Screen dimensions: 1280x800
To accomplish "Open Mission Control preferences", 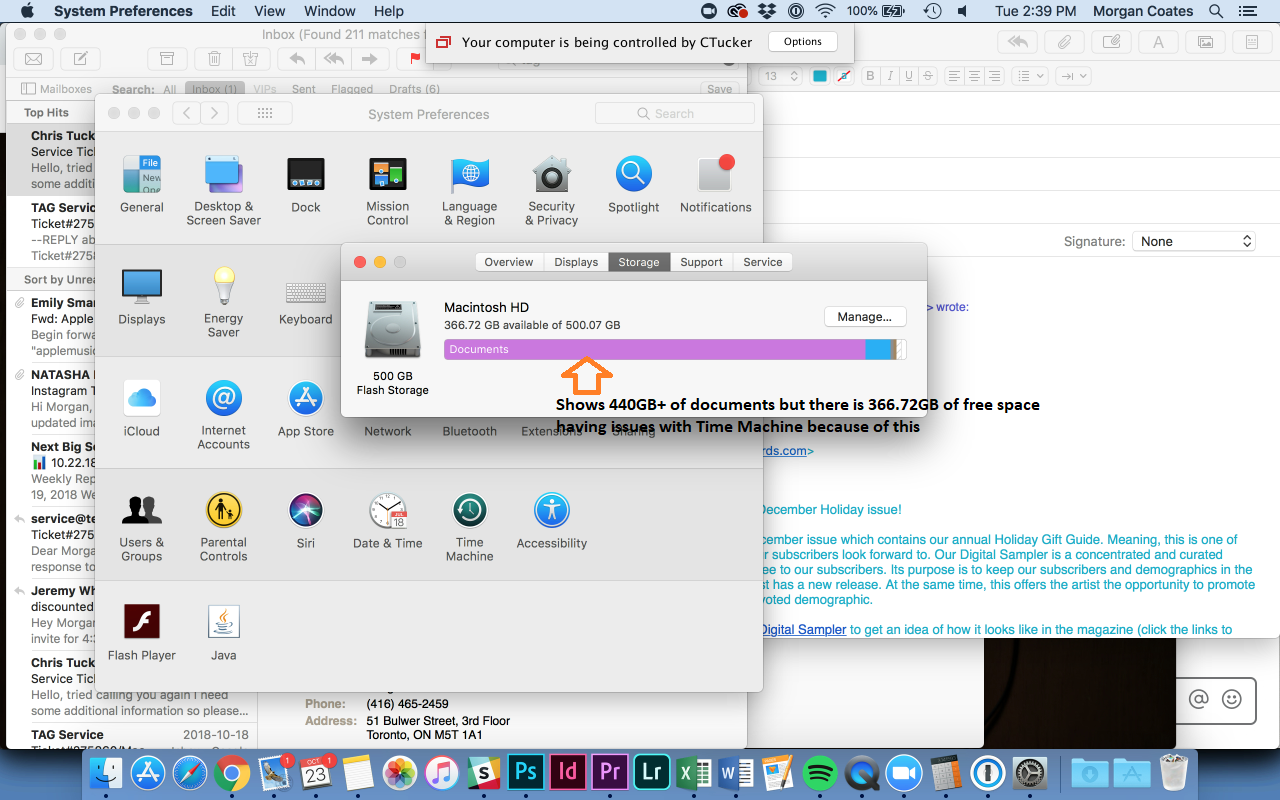I will click(x=388, y=190).
